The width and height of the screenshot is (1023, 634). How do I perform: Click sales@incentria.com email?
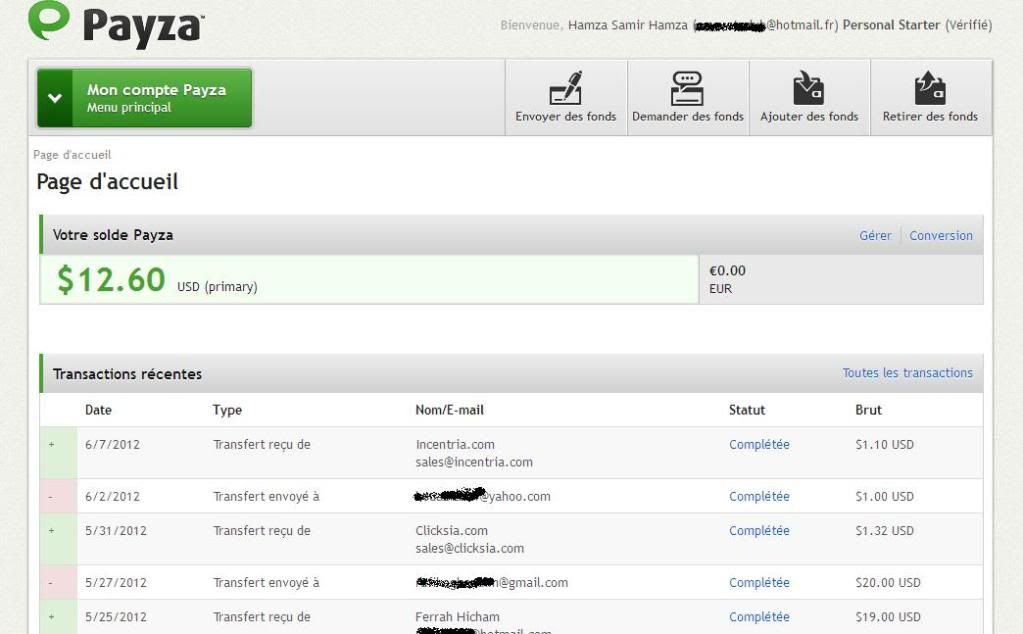tap(474, 462)
